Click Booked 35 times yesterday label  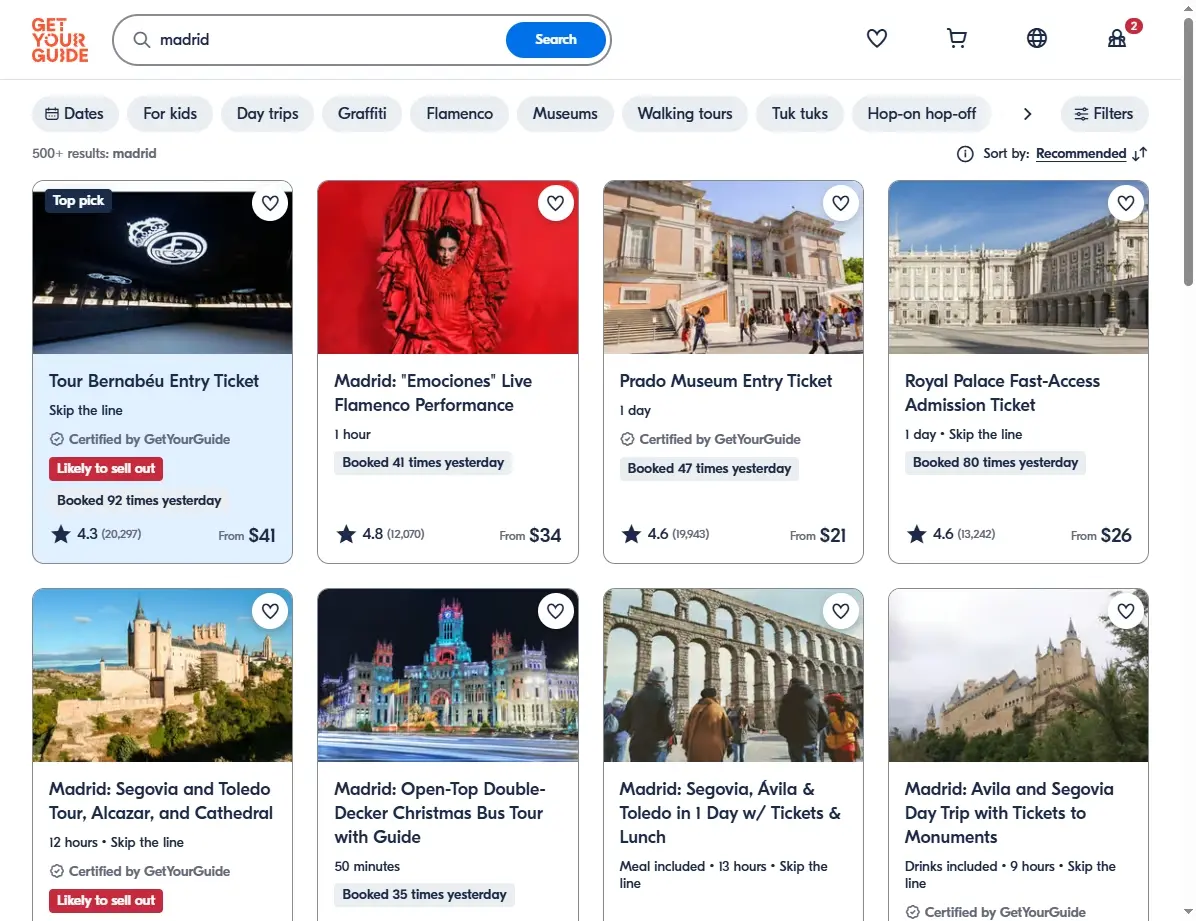click(x=424, y=894)
